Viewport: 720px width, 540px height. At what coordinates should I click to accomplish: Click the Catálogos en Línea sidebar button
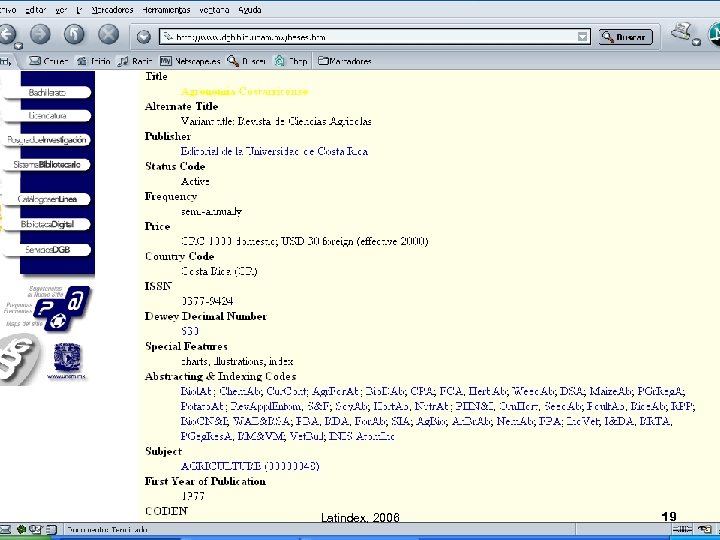click(x=47, y=199)
